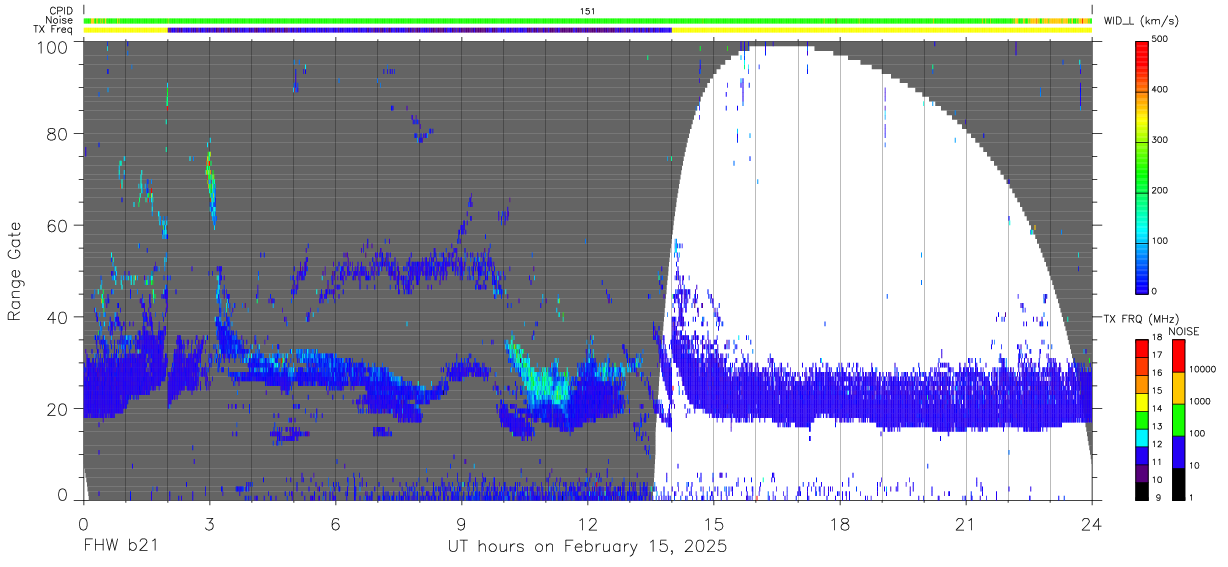This screenshot has height=567, width=1228.
Task: Click UT hour tick label 3
Action: (x=209, y=525)
